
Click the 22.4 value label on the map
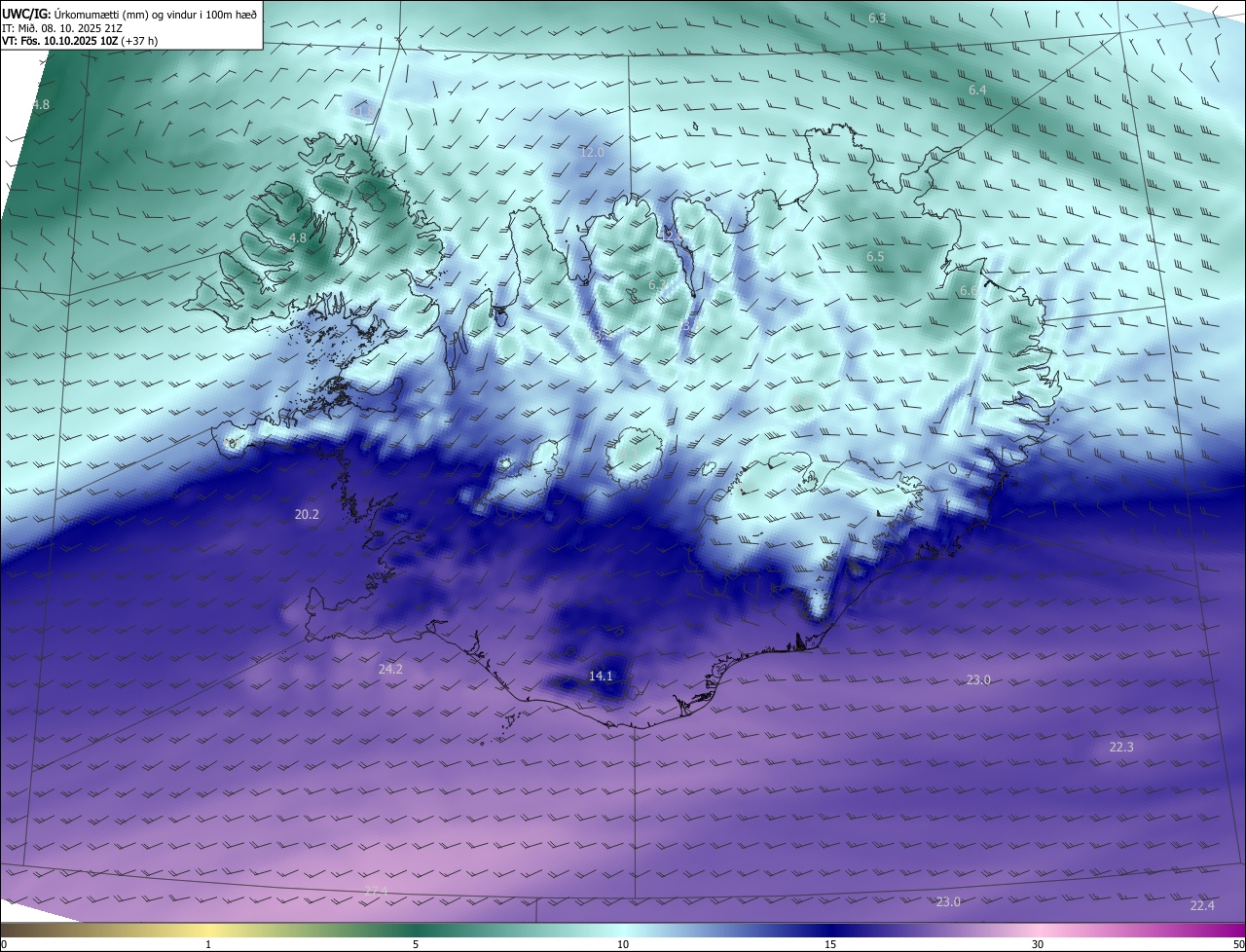point(1202,905)
